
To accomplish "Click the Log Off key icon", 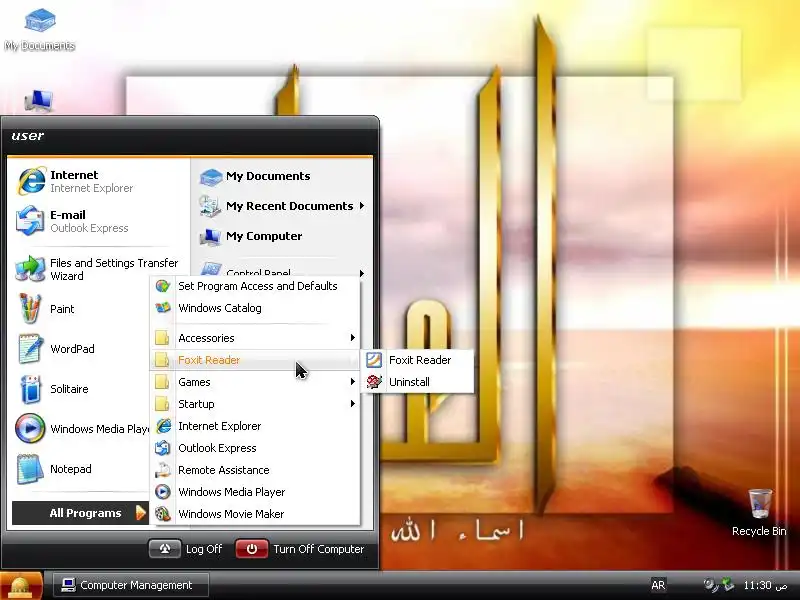I will tap(165, 549).
